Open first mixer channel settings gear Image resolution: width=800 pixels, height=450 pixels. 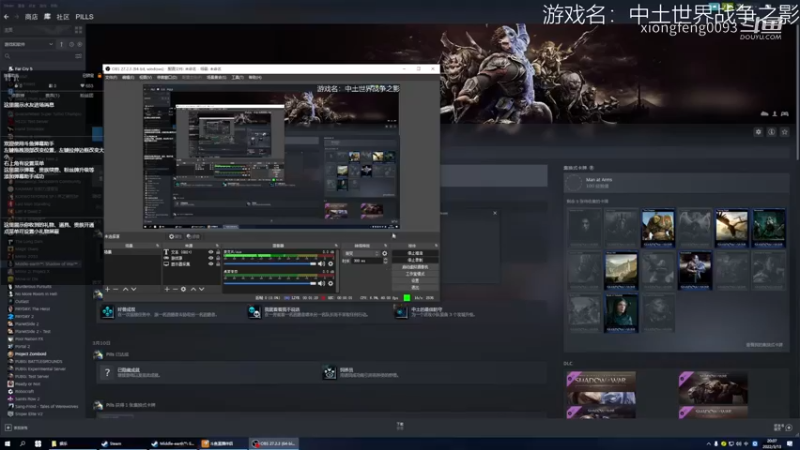click(x=331, y=264)
